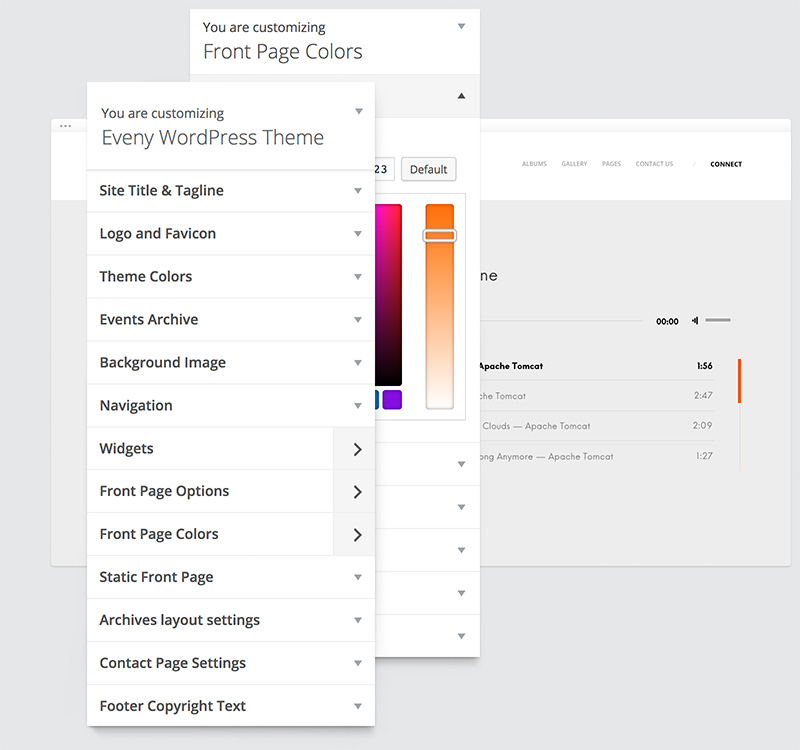The width and height of the screenshot is (800, 750).
Task: Pick a color in the magenta gradient area
Action: pyautogui.click(x=388, y=295)
